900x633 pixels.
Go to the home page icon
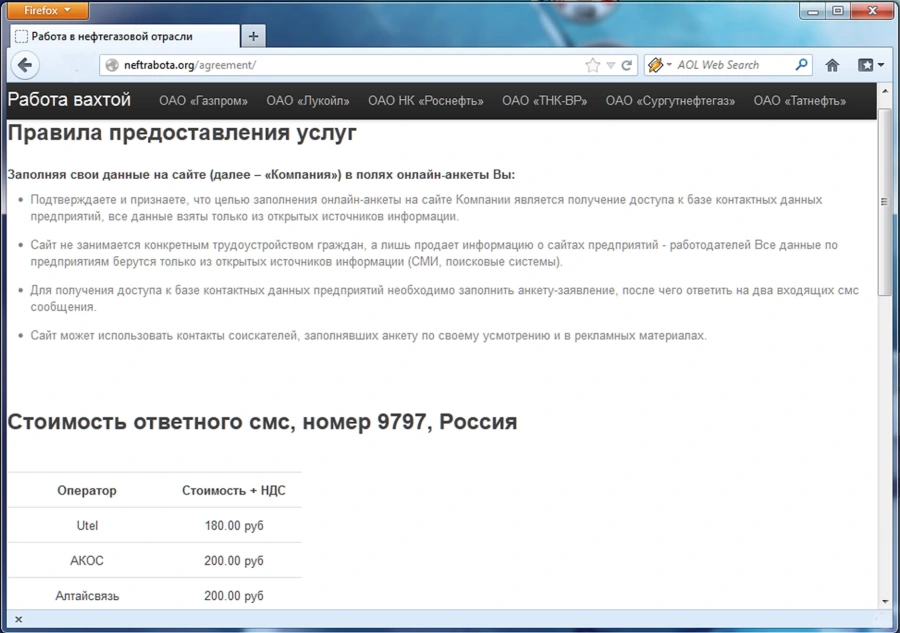(832, 65)
